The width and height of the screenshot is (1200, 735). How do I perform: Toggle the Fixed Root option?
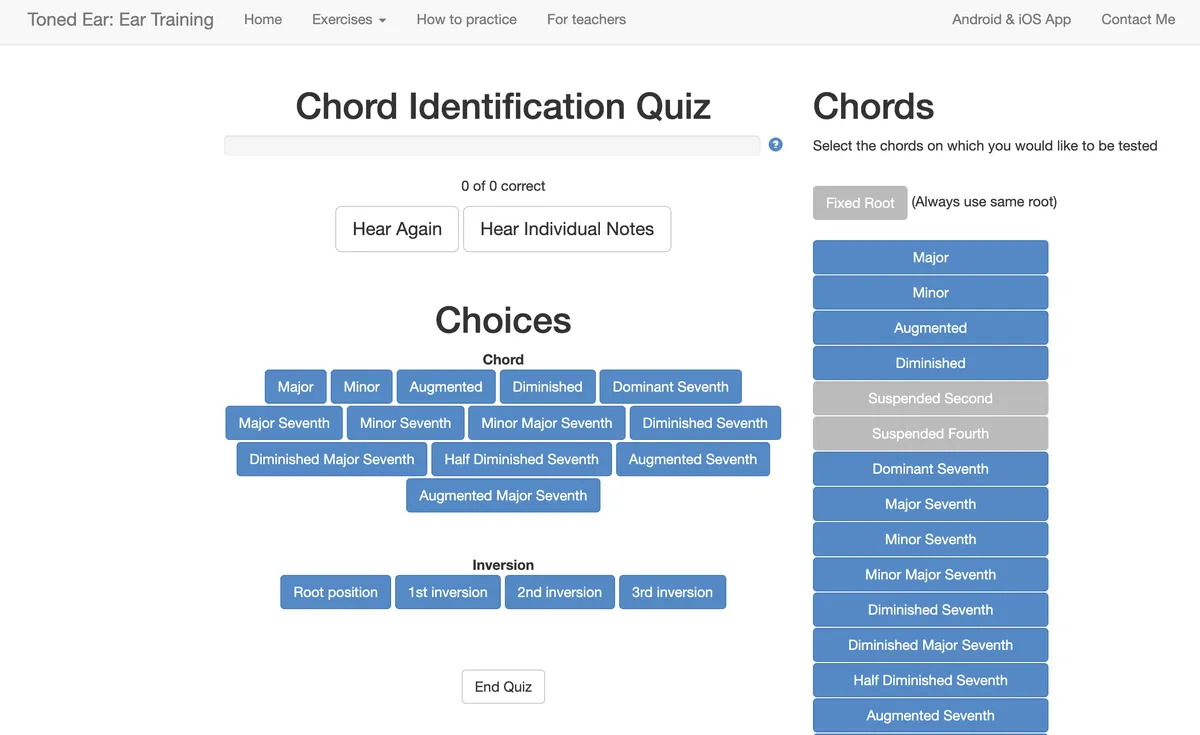click(860, 203)
